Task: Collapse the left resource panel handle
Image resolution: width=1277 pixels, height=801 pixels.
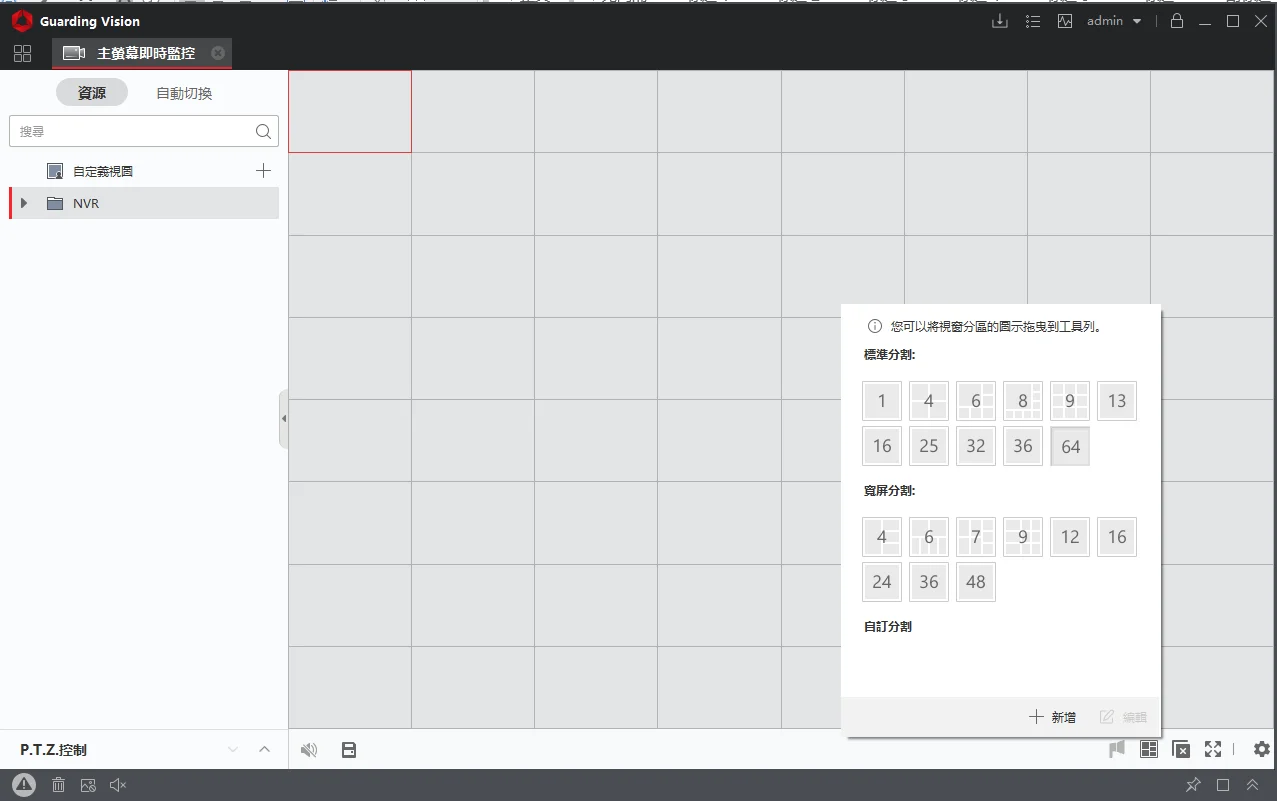Action: pos(283,419)
